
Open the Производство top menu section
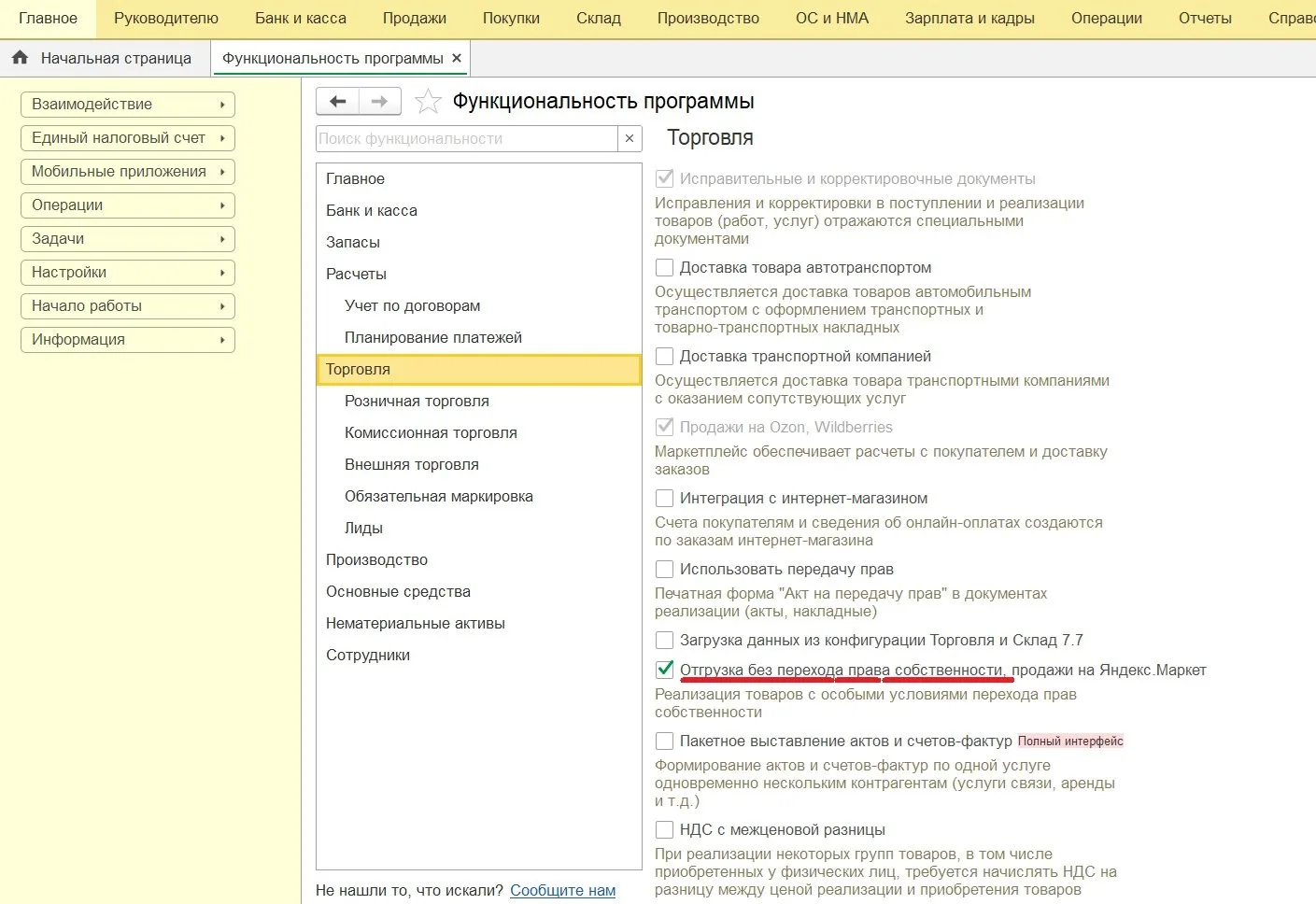[708, 19]
